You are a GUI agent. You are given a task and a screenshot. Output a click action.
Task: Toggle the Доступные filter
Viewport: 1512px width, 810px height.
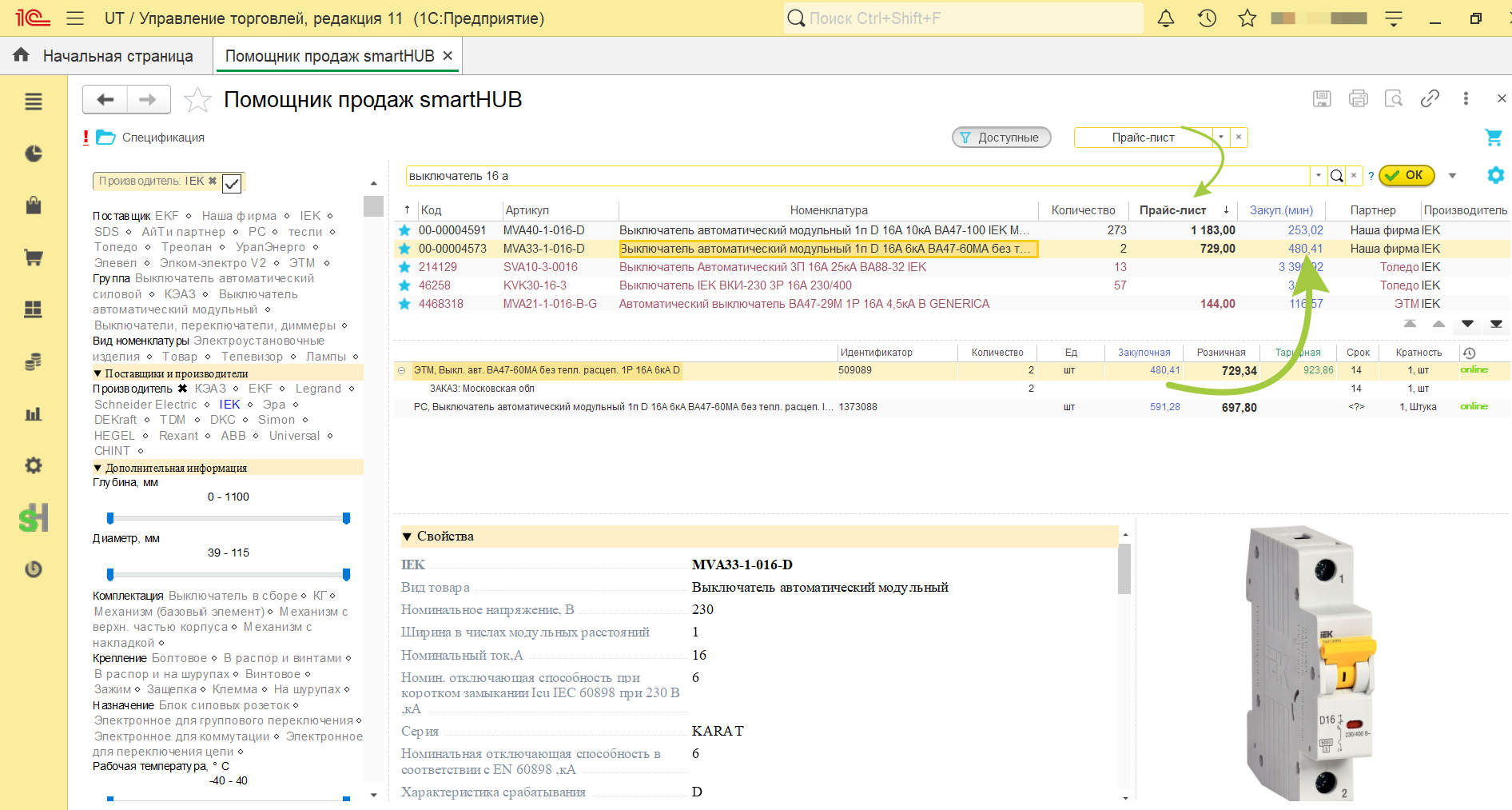pos(1001,138)
